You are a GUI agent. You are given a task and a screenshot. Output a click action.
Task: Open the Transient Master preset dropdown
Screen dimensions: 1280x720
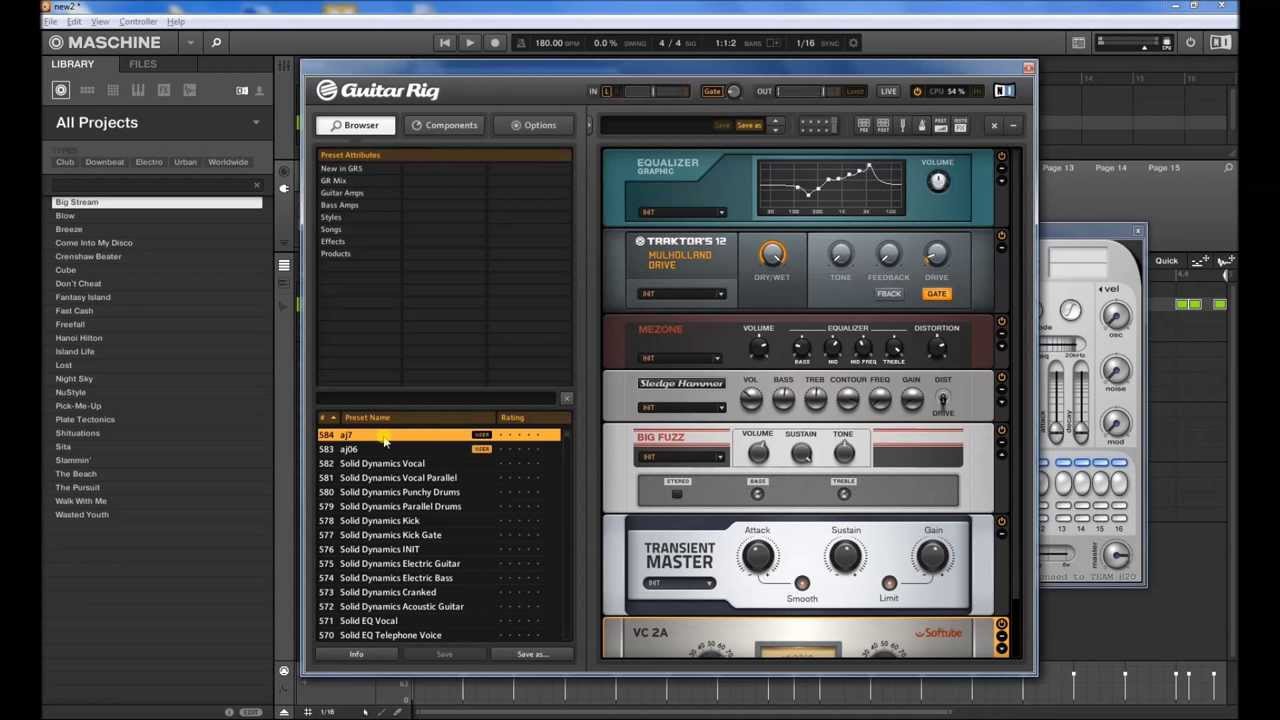tap(679, 583)
